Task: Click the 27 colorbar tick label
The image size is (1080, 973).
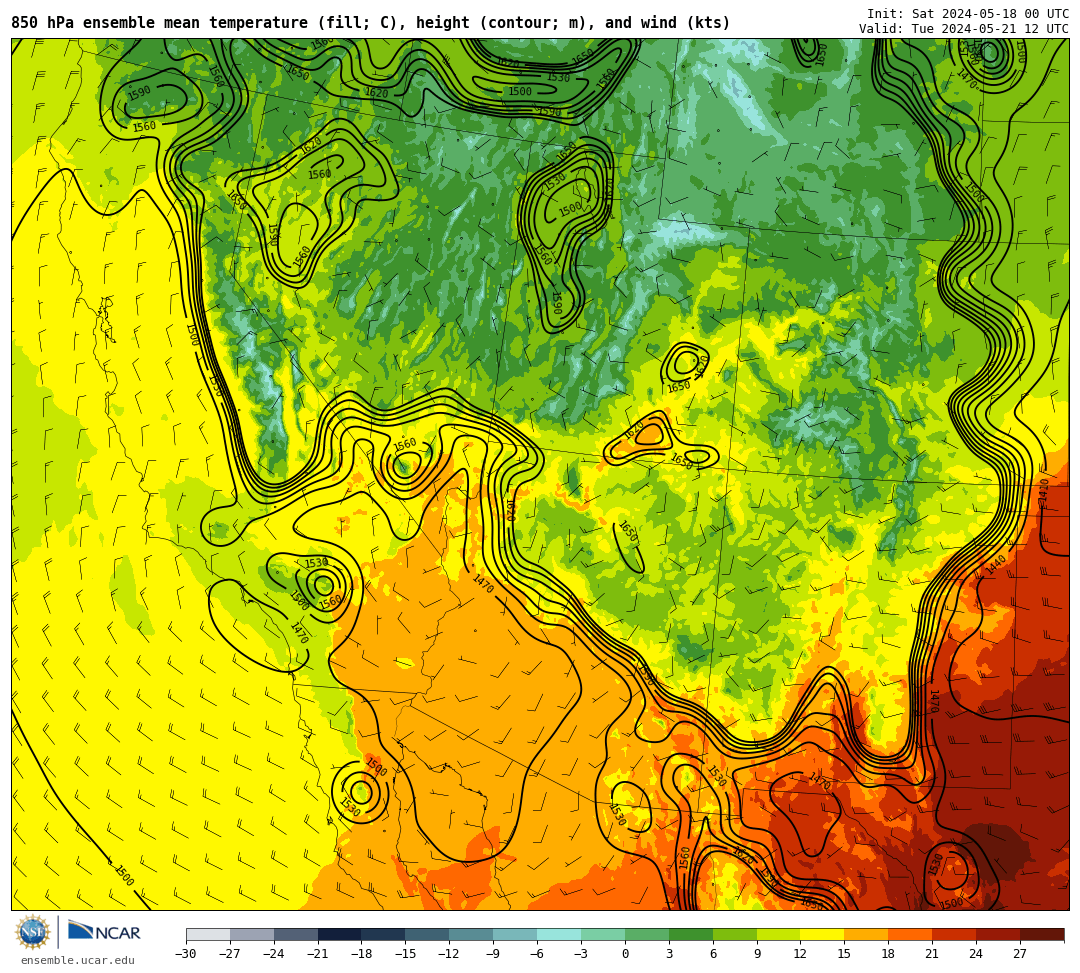Action: (x=1020, y=954)
